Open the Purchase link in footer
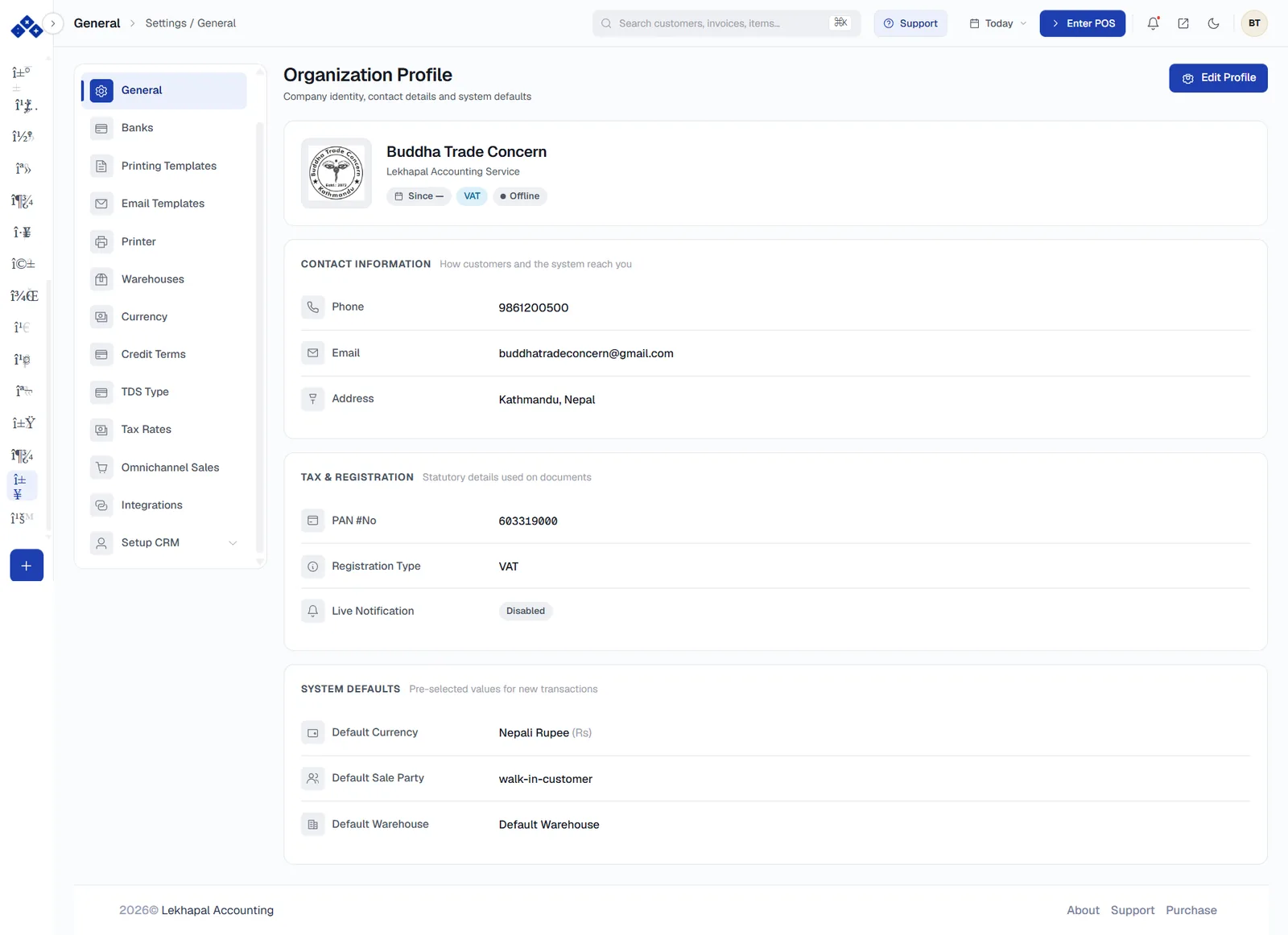 (1191, 910)
